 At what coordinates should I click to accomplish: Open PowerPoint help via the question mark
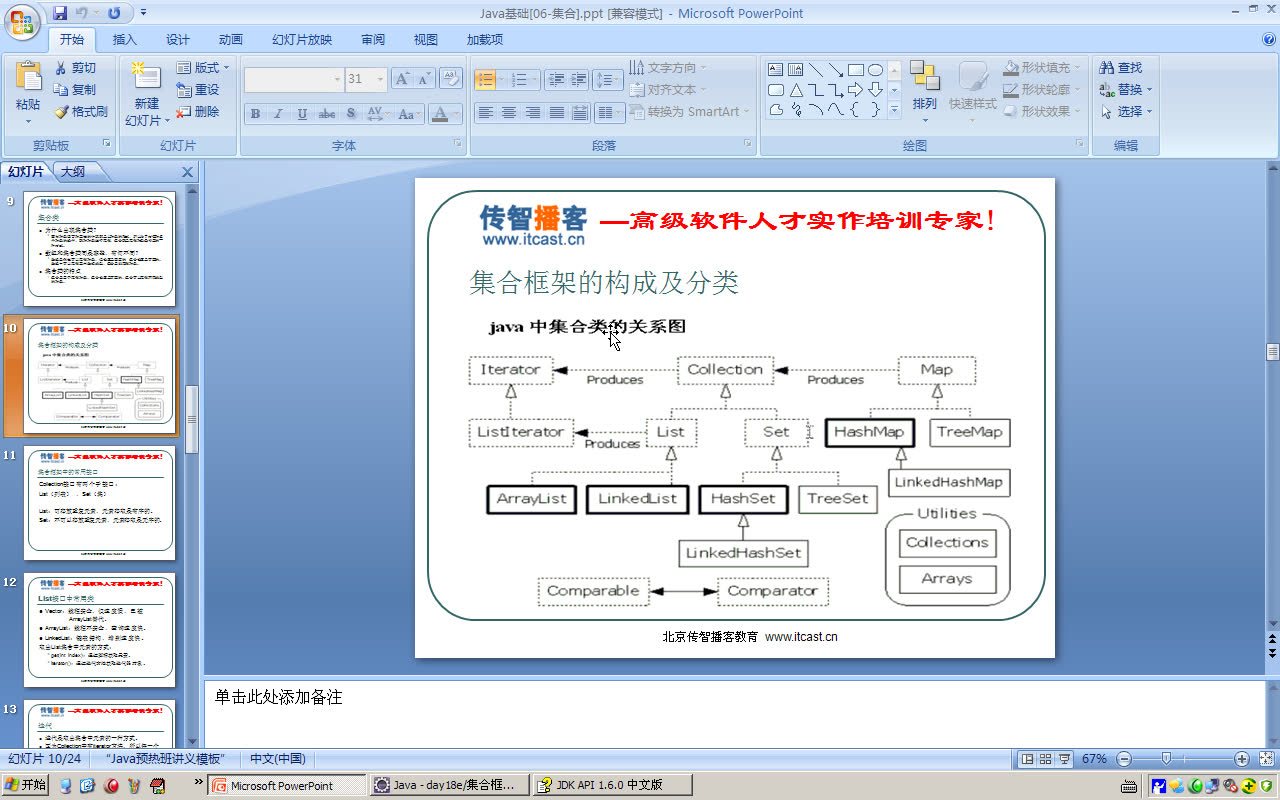[x=1269, y=40]
